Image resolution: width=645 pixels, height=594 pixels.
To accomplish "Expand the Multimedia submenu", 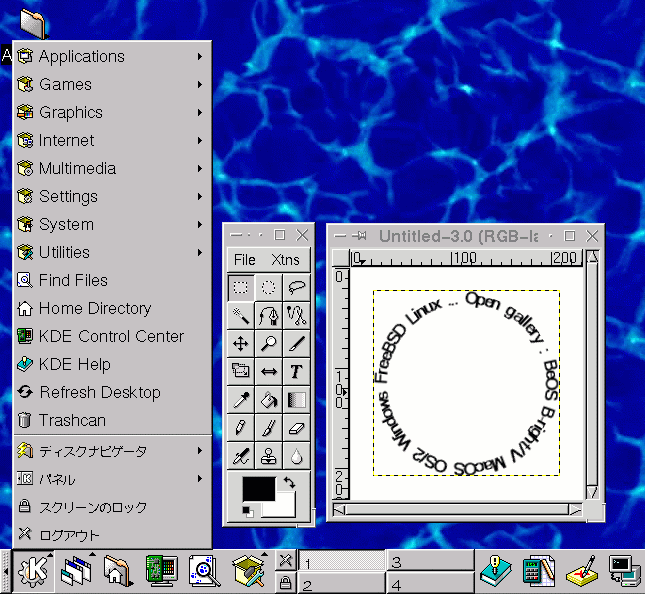I will coord(112,168).
